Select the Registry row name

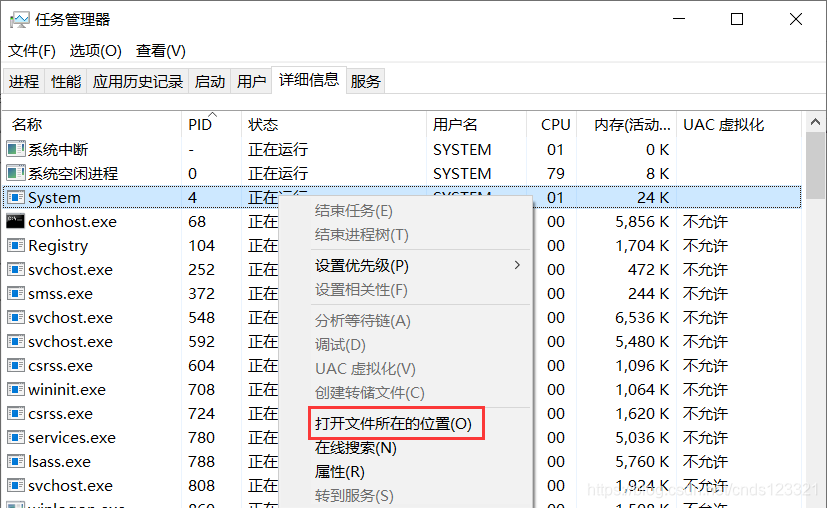pos(58,245)
